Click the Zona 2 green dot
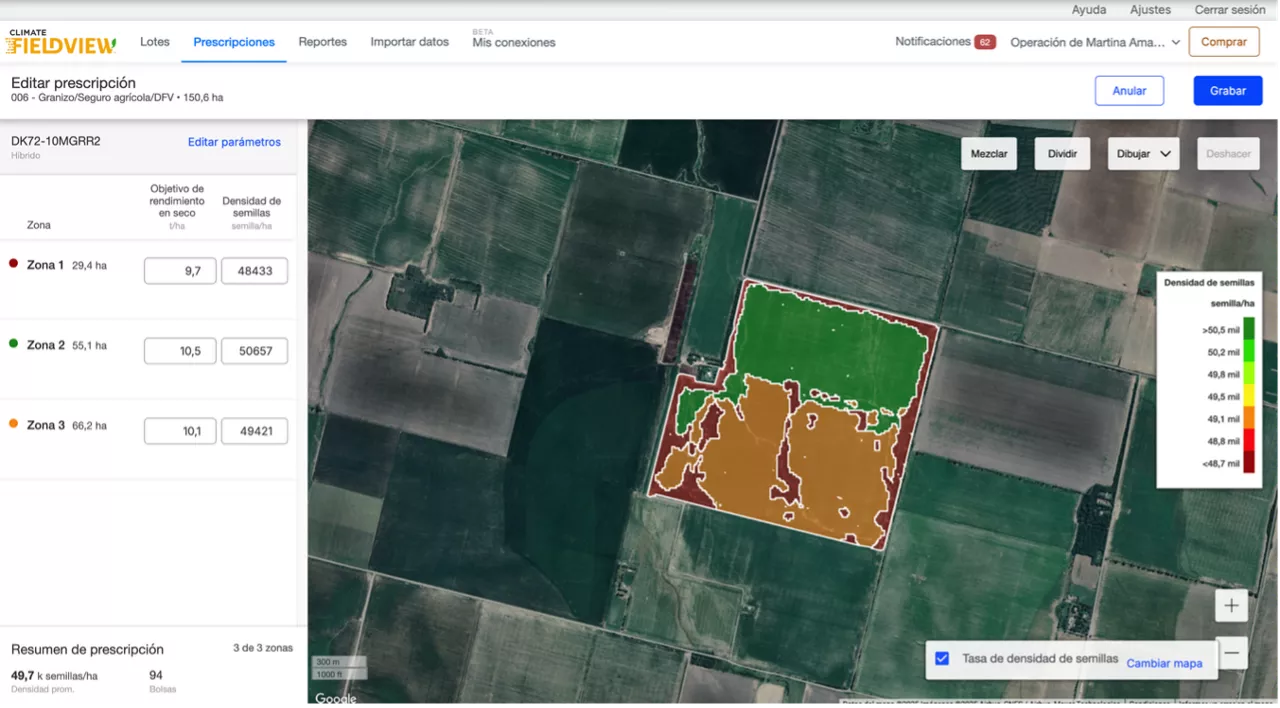 14,344
